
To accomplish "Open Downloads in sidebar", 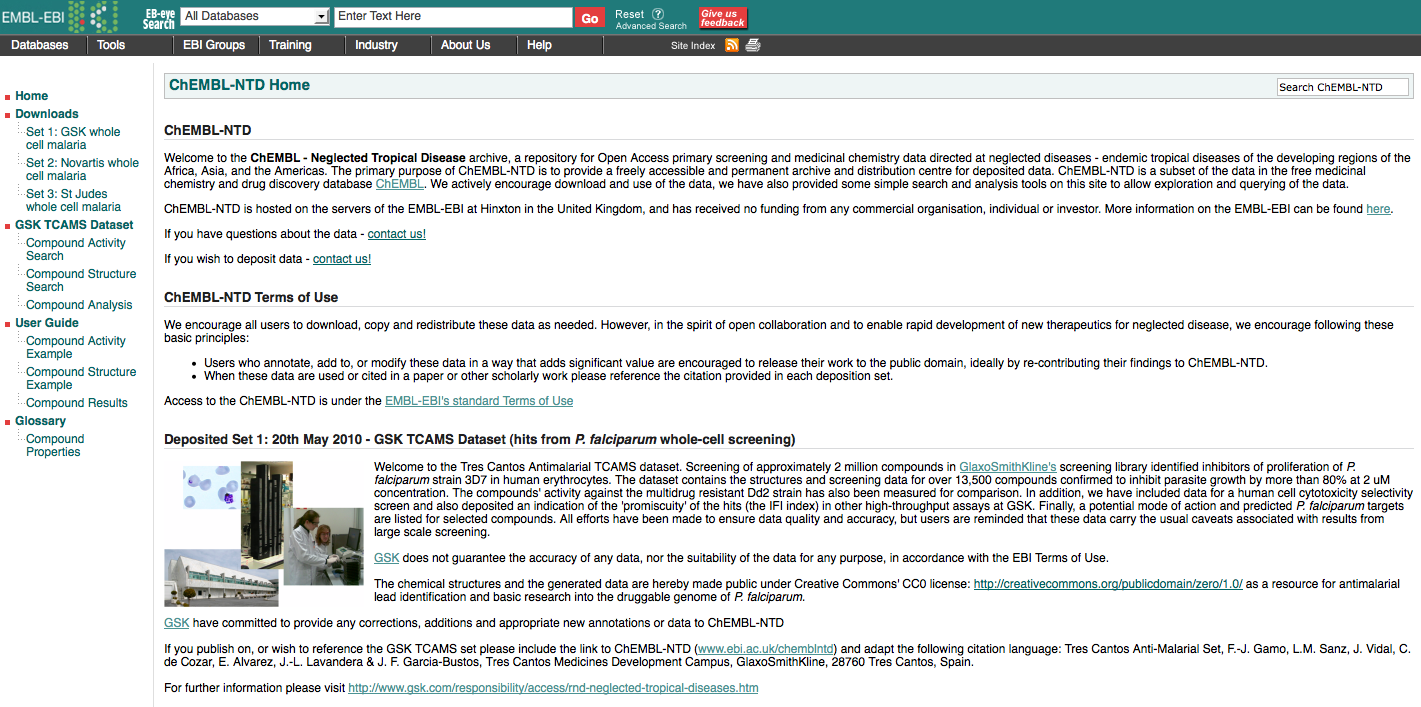I will coord(47,114).
